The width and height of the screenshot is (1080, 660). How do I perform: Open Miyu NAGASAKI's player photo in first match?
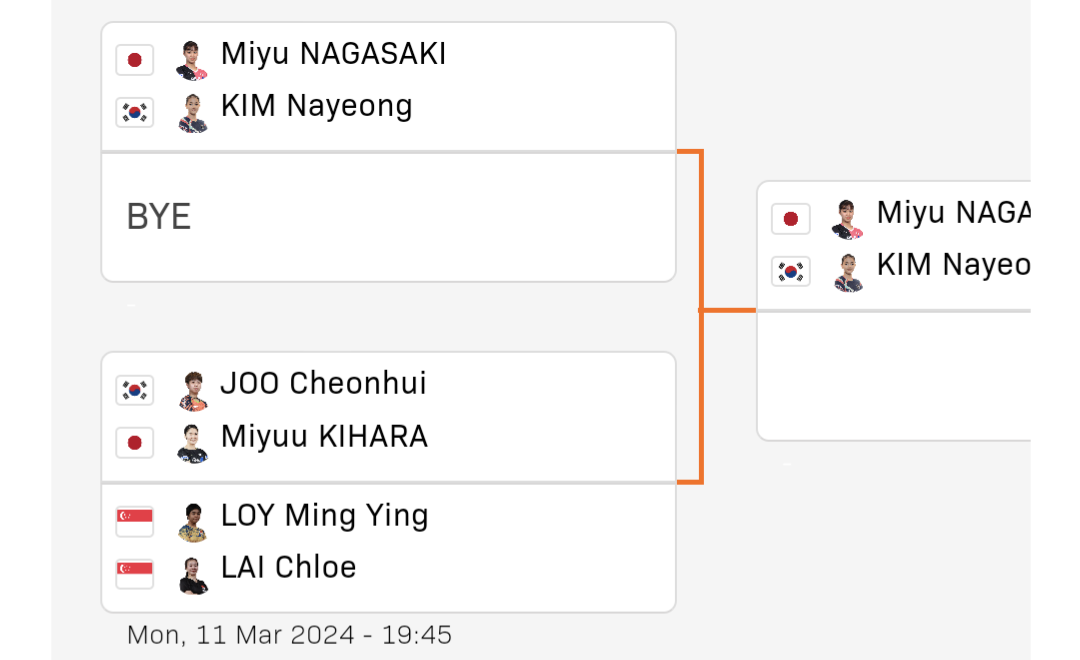pyautogui.click(x=191, y=61)
